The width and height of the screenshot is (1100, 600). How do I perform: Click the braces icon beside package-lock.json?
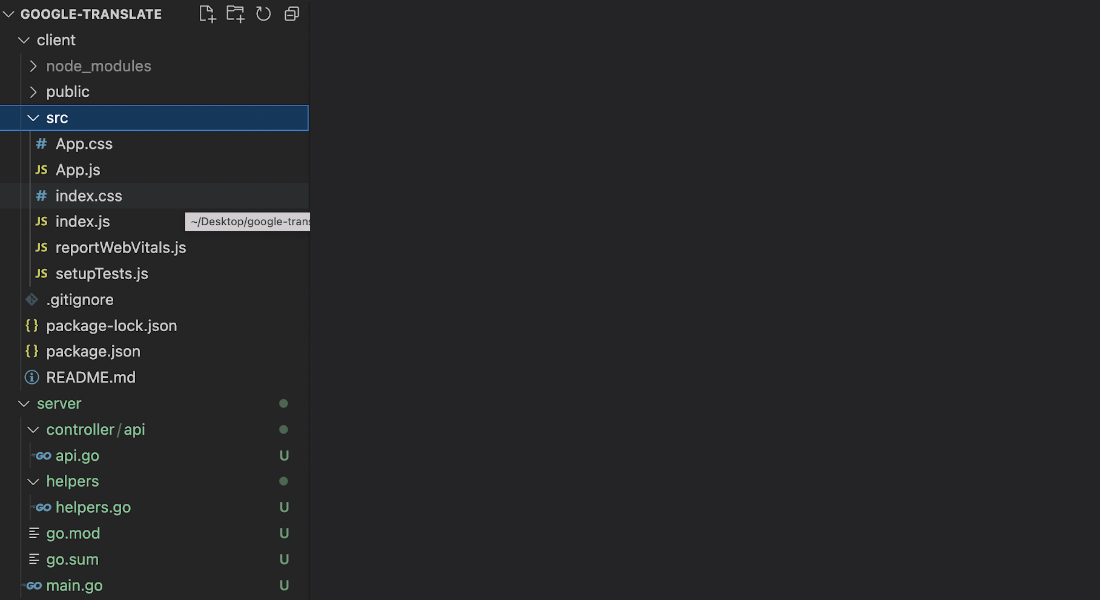[32, 326]
